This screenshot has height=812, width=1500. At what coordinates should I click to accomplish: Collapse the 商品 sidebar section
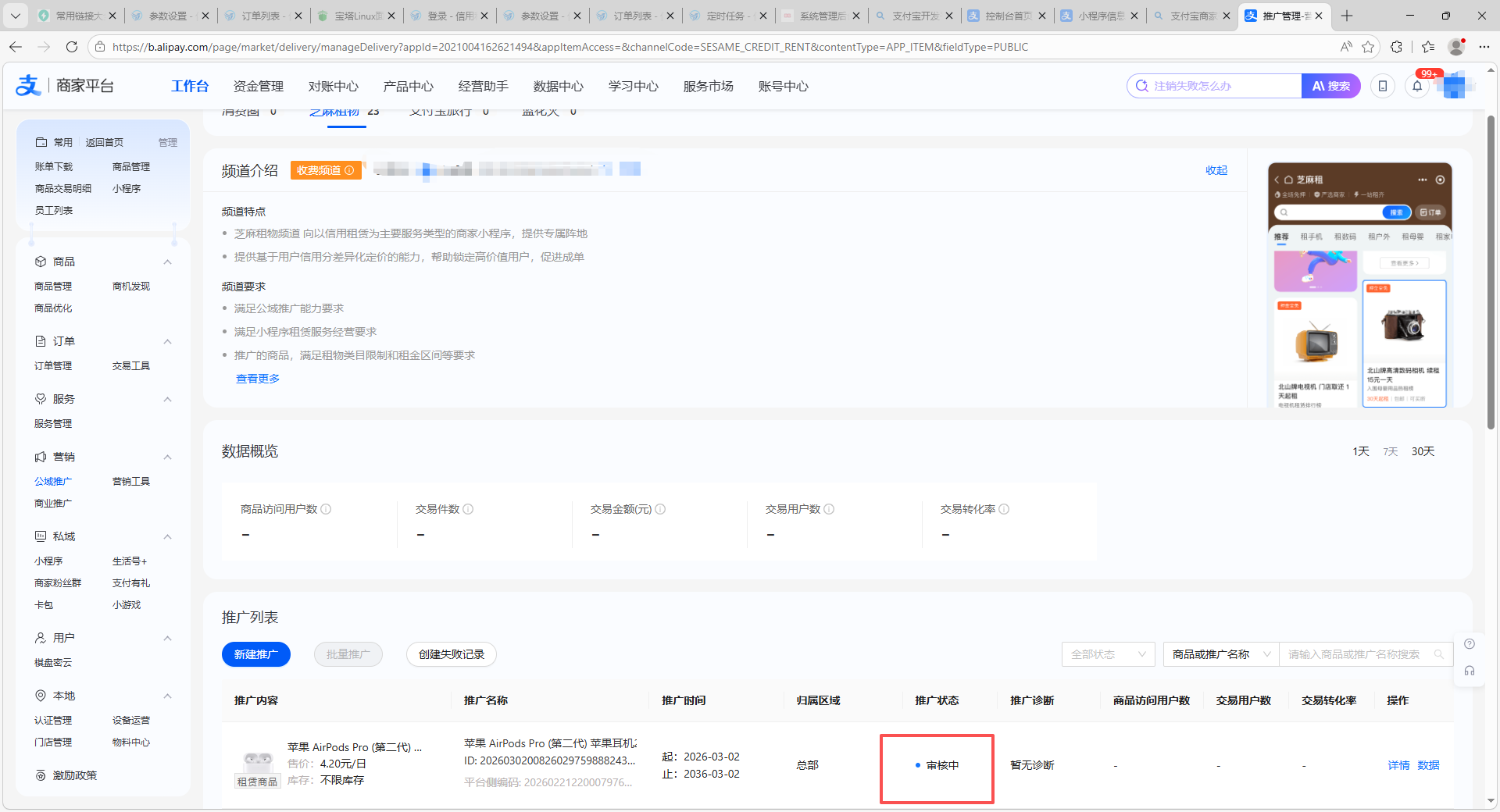click(x=167, y=262)
